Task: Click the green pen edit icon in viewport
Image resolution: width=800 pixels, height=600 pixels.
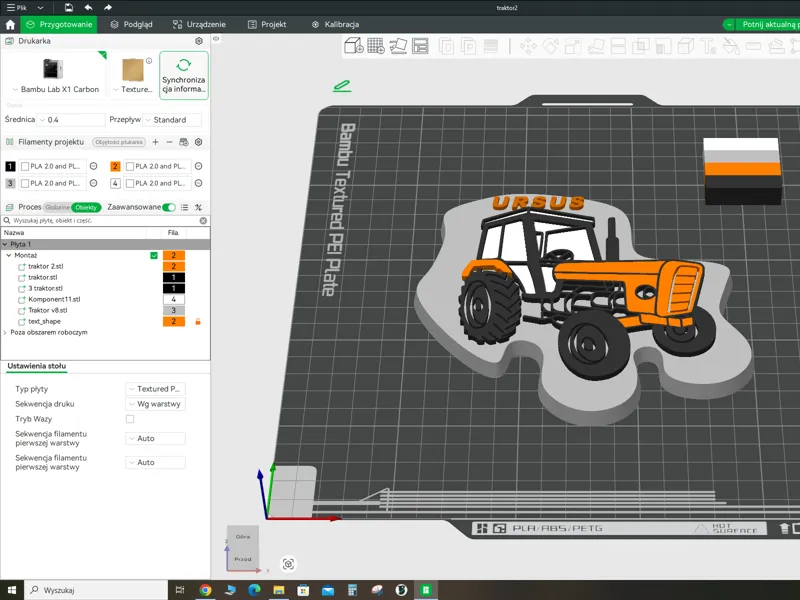Action: 342,86
